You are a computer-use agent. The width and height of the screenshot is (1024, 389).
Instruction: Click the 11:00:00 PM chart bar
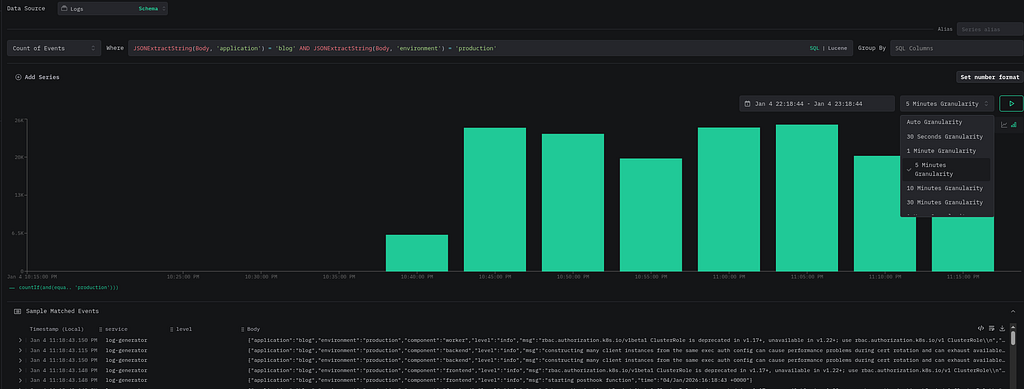coord(729,199)
